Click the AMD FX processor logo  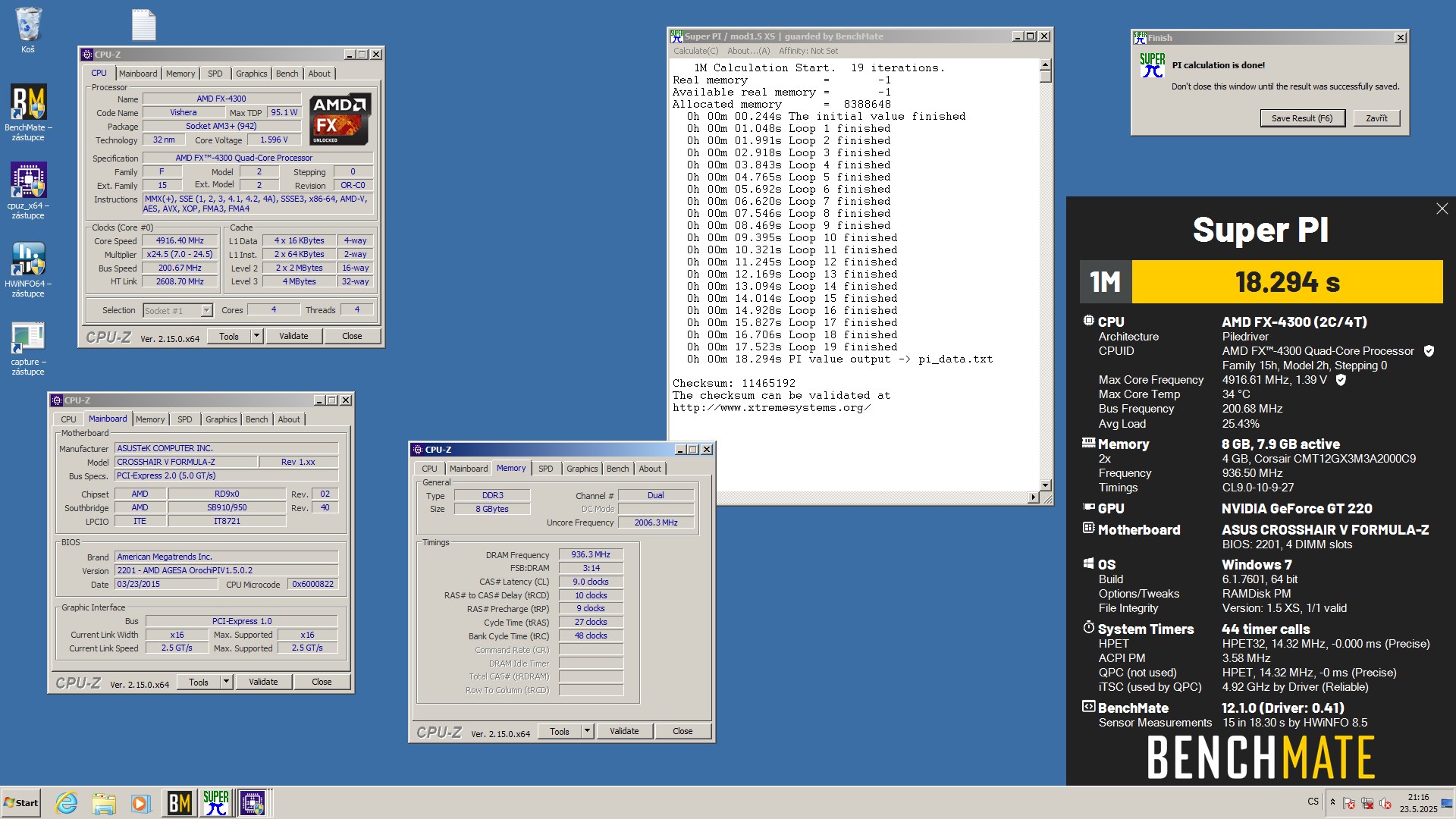pyautogui.click(x=340, y=119)
